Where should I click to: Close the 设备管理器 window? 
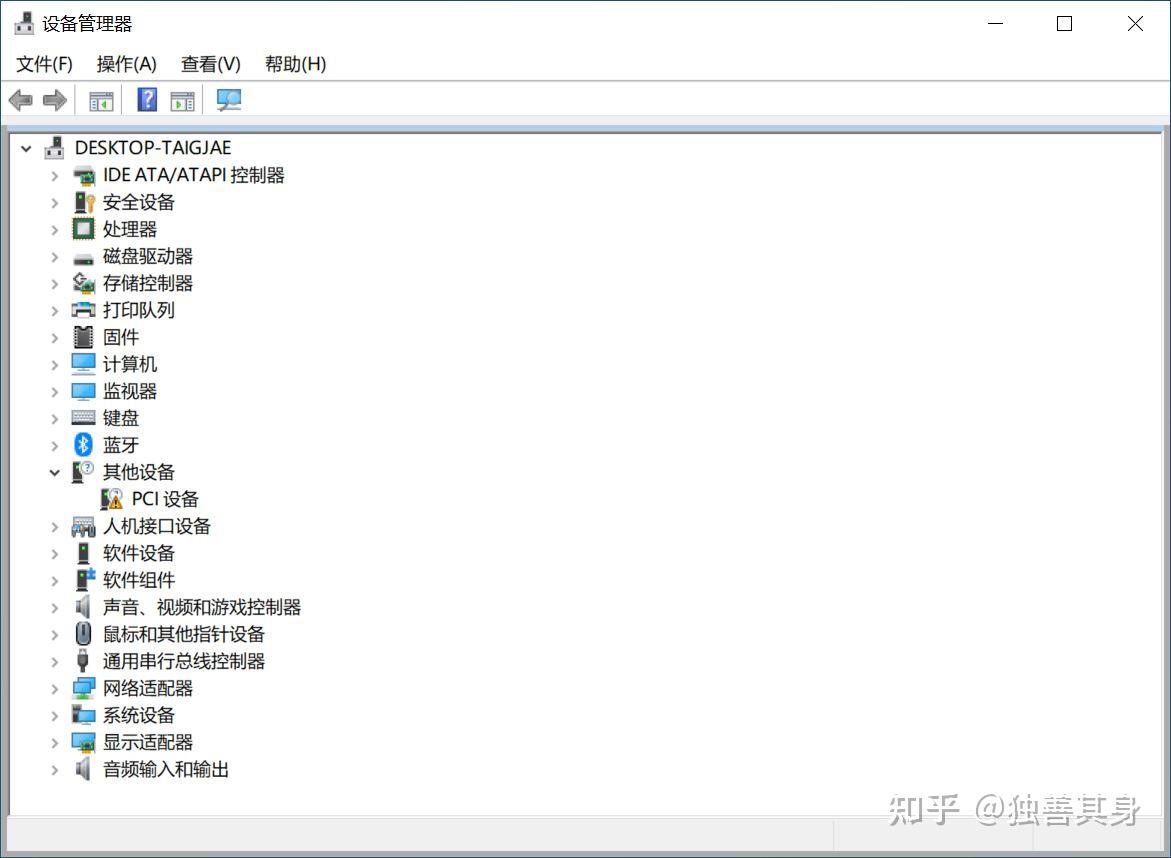1135,24
